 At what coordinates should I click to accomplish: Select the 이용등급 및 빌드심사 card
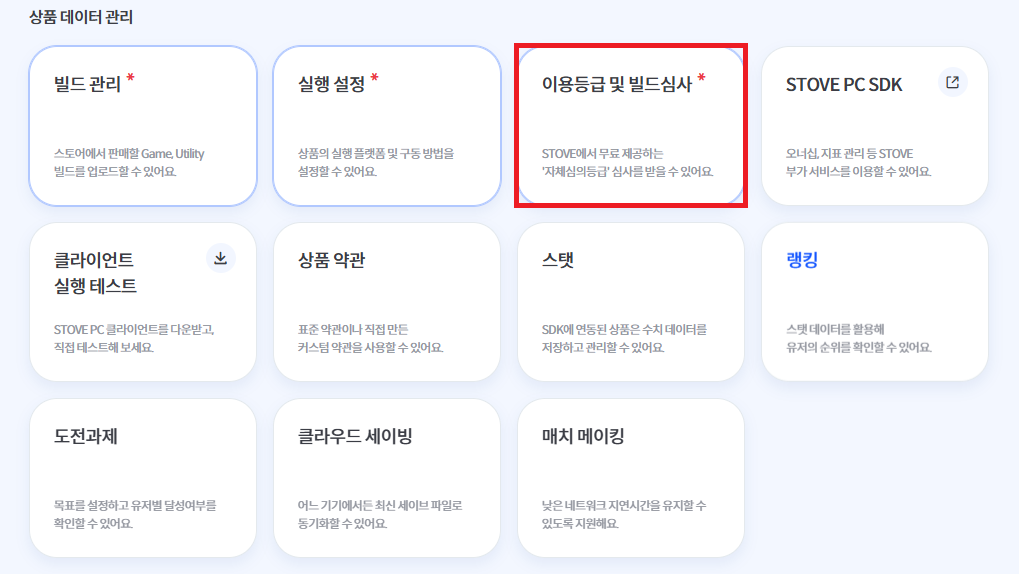630,126
